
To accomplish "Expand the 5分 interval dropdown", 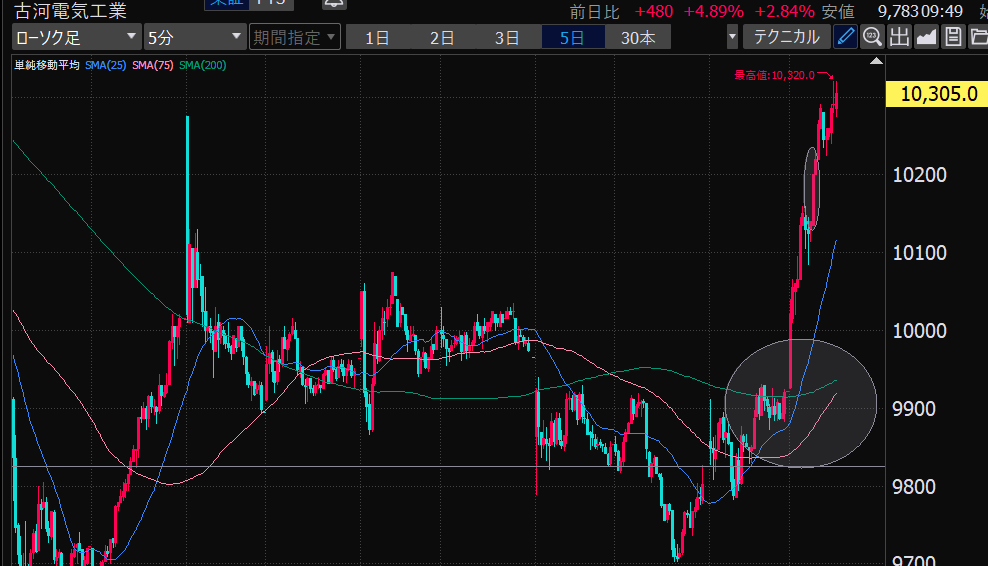I will (x=194, y=38).
